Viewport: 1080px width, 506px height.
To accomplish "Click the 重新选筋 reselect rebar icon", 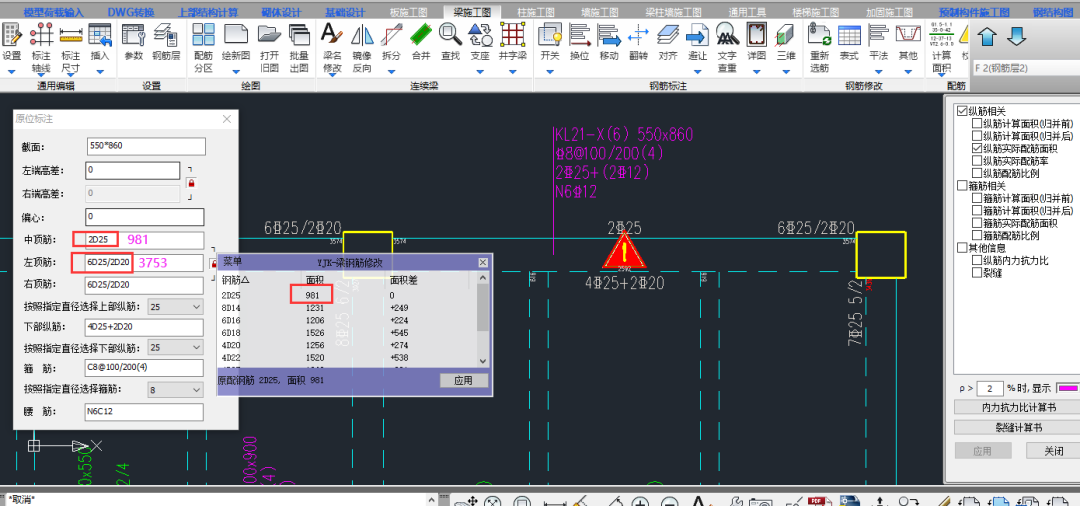I will 820,47.
